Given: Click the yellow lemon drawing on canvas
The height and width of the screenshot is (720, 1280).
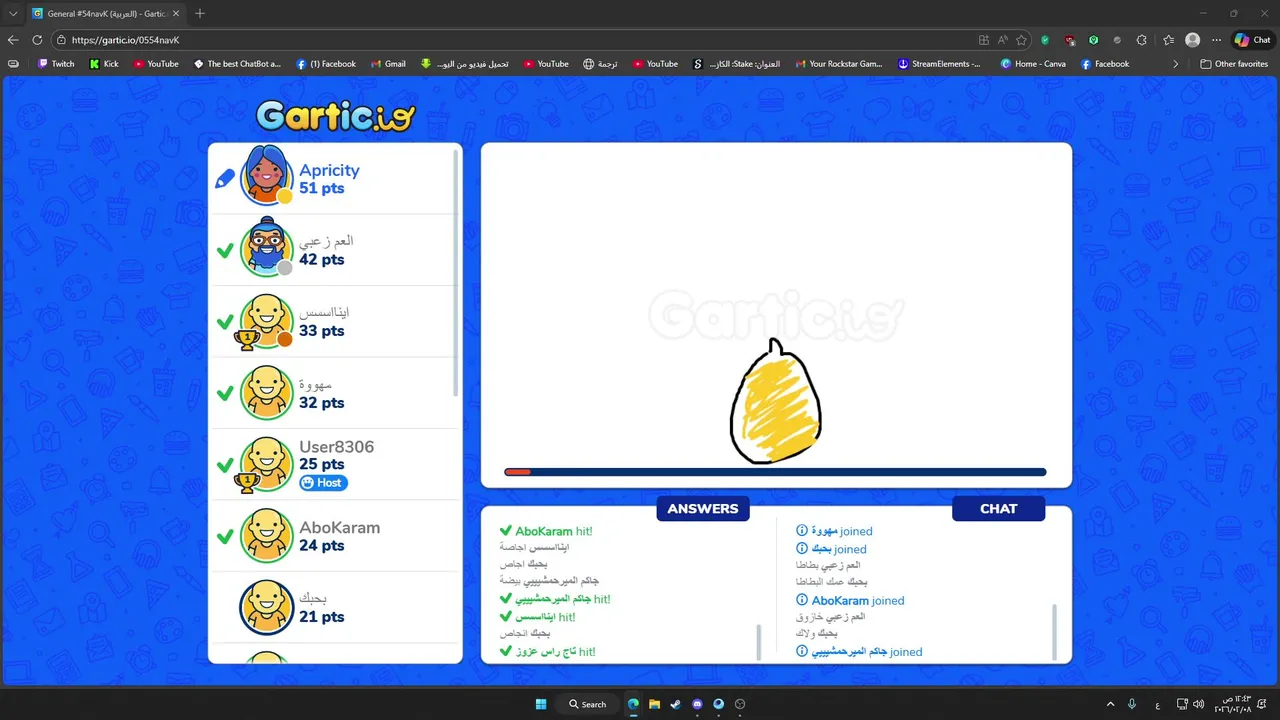Looking at the screenshot, I should coord(776,402).
